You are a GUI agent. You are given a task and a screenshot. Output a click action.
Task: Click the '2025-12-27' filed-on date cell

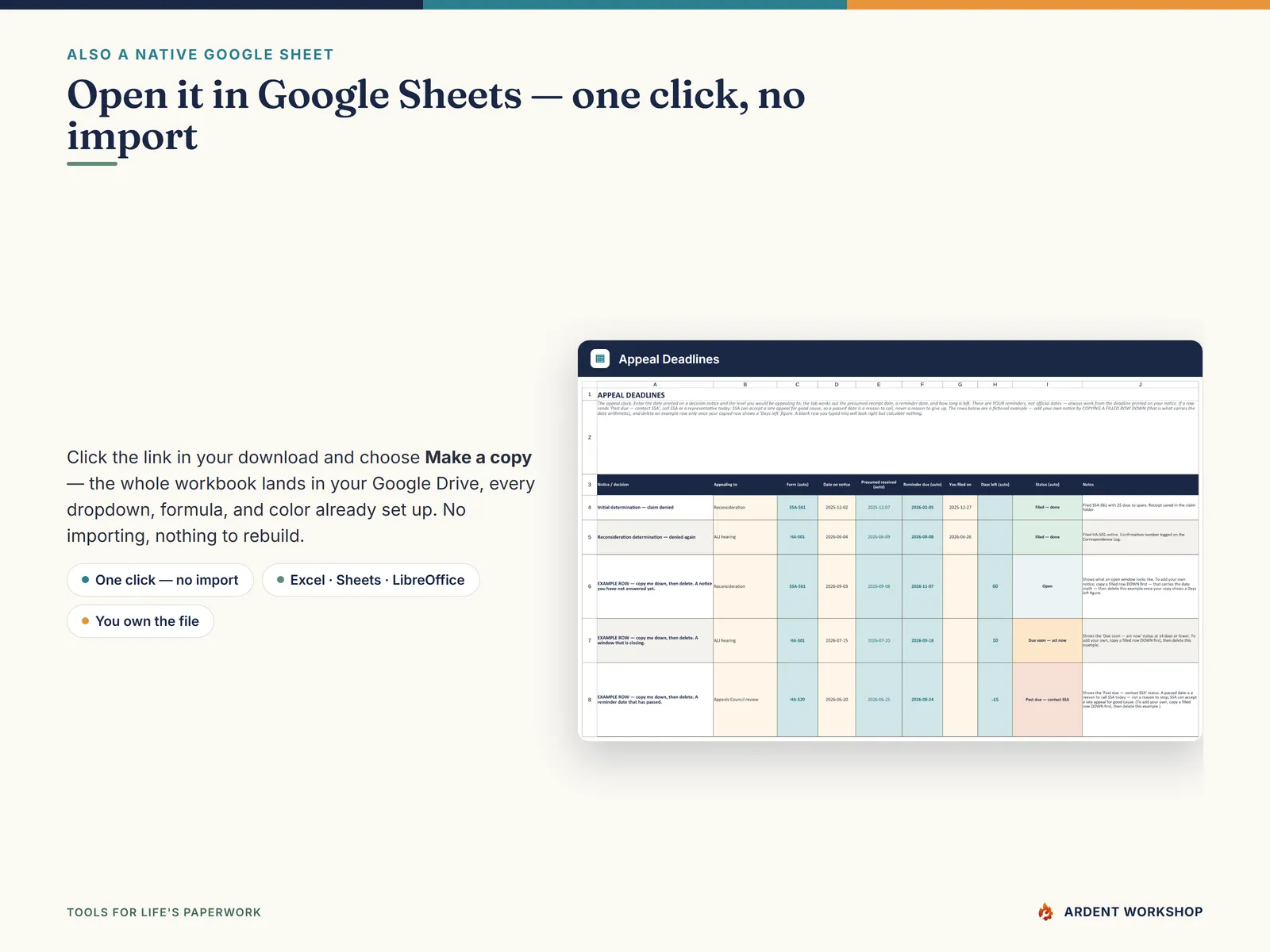point(960,508)
